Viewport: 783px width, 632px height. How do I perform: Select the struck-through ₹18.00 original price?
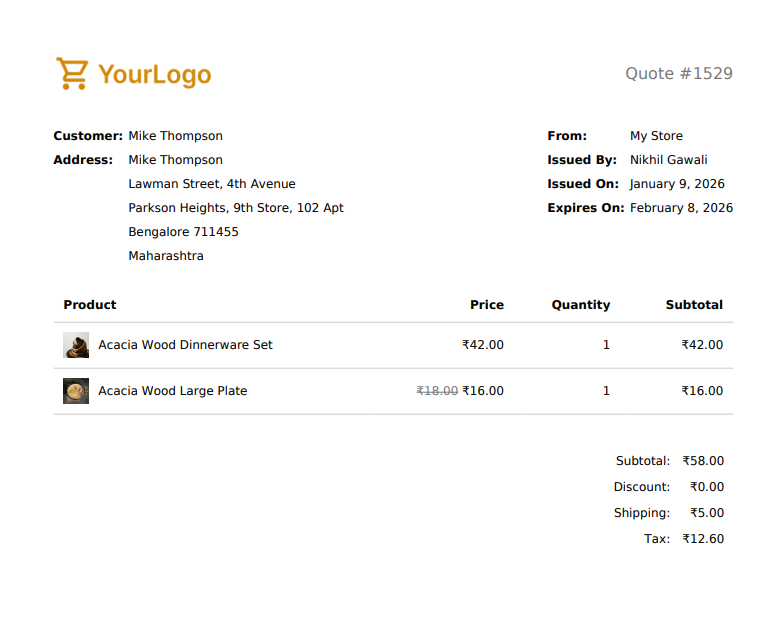pyautogui.click(x=437, y=391)
